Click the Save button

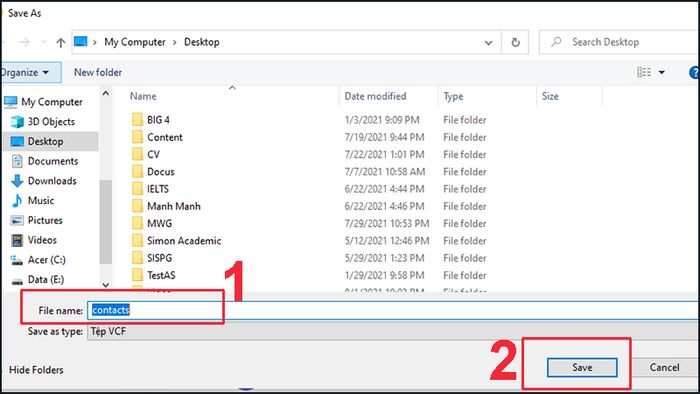(x=582, y=368)
